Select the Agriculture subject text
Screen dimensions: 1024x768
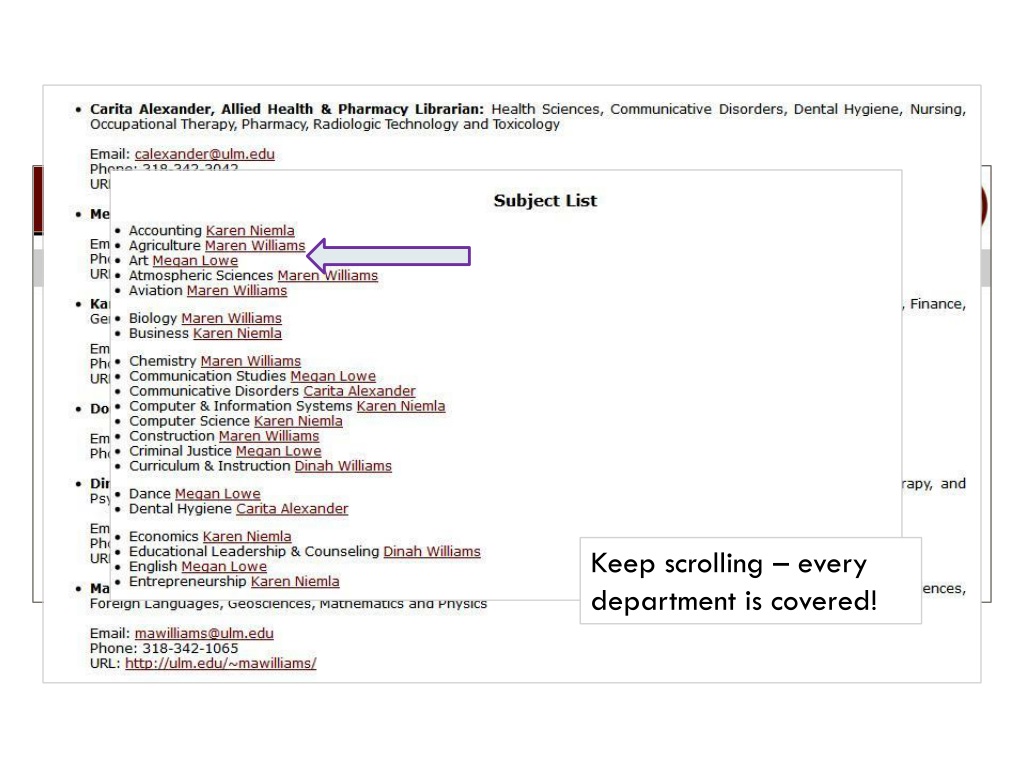165,246
